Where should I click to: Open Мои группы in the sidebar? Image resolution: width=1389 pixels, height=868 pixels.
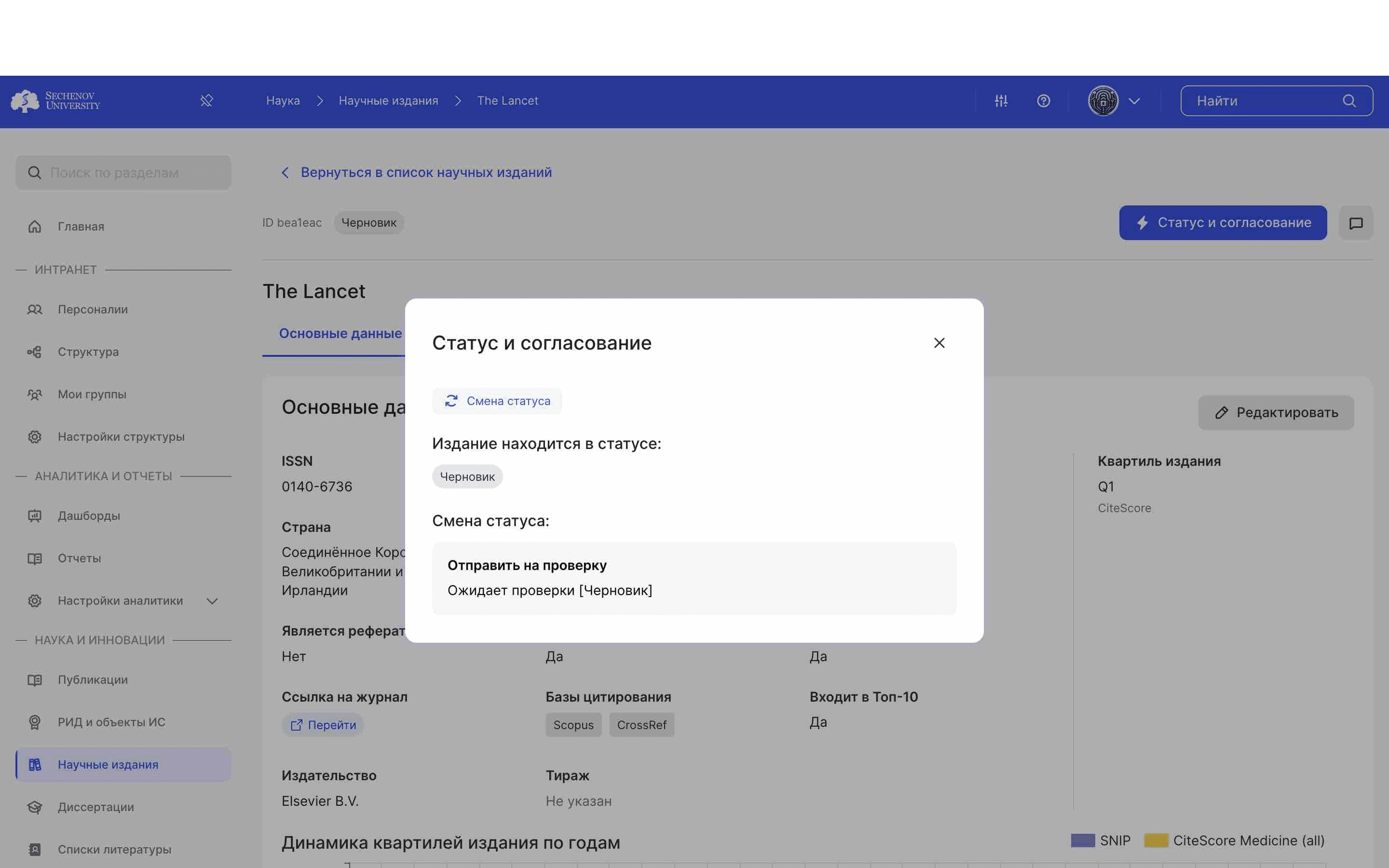coord(123,394)
